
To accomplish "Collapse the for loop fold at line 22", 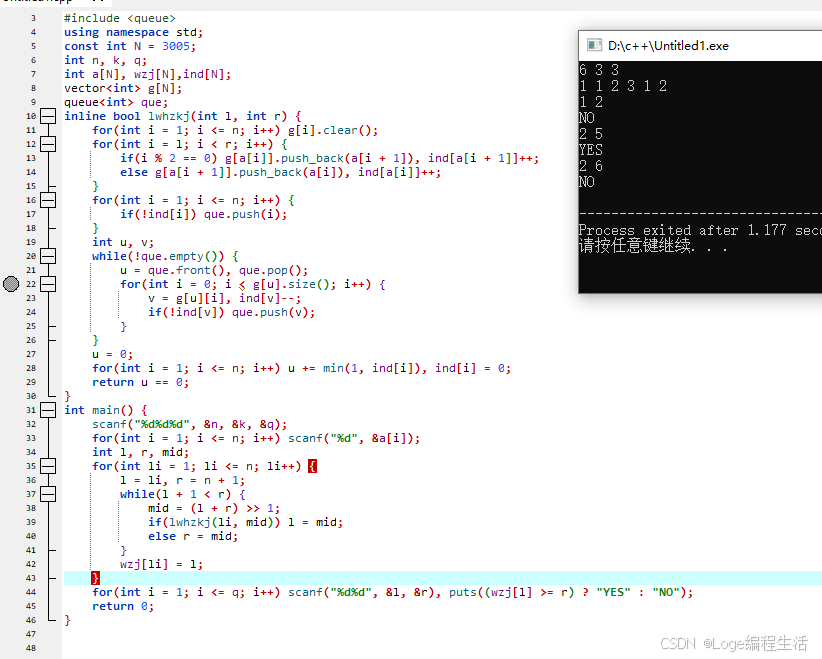I will (48, 284).
